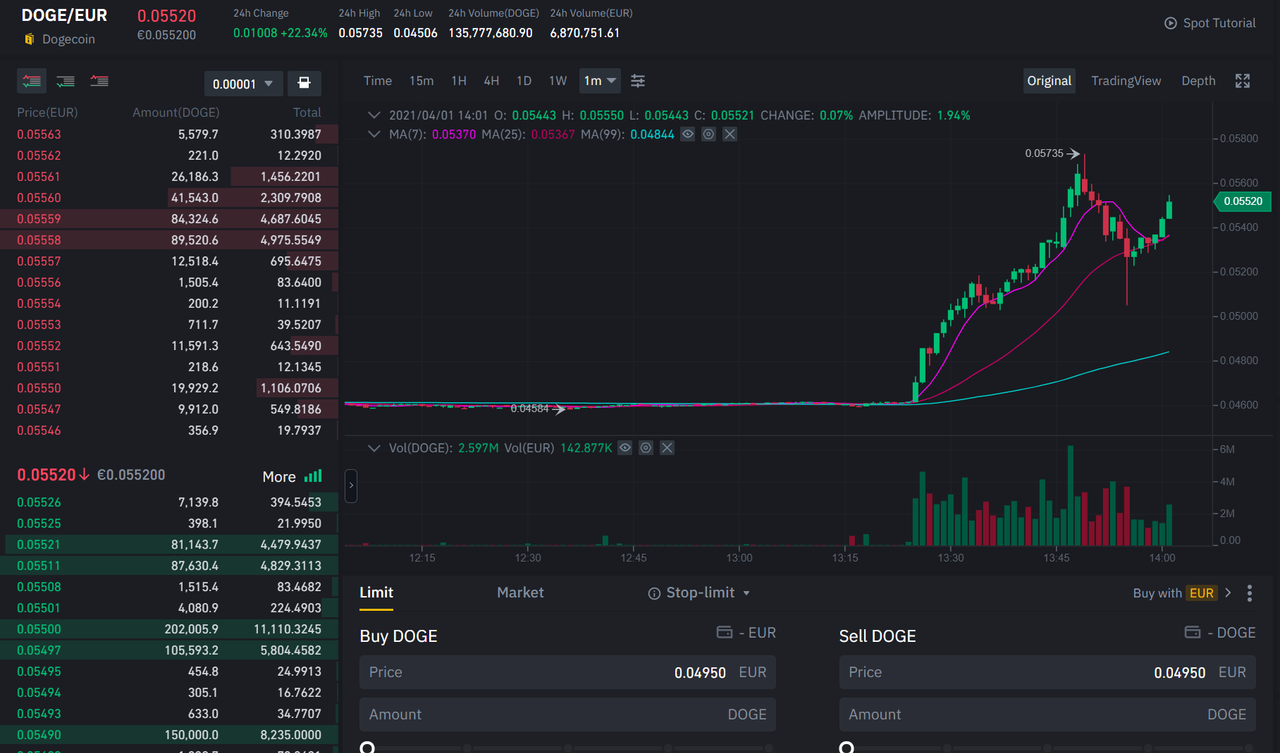Viewport: 1280px width, 753px height.
Task: Click the wallet icon above Buy DOGE form
Action: point(725,632)
